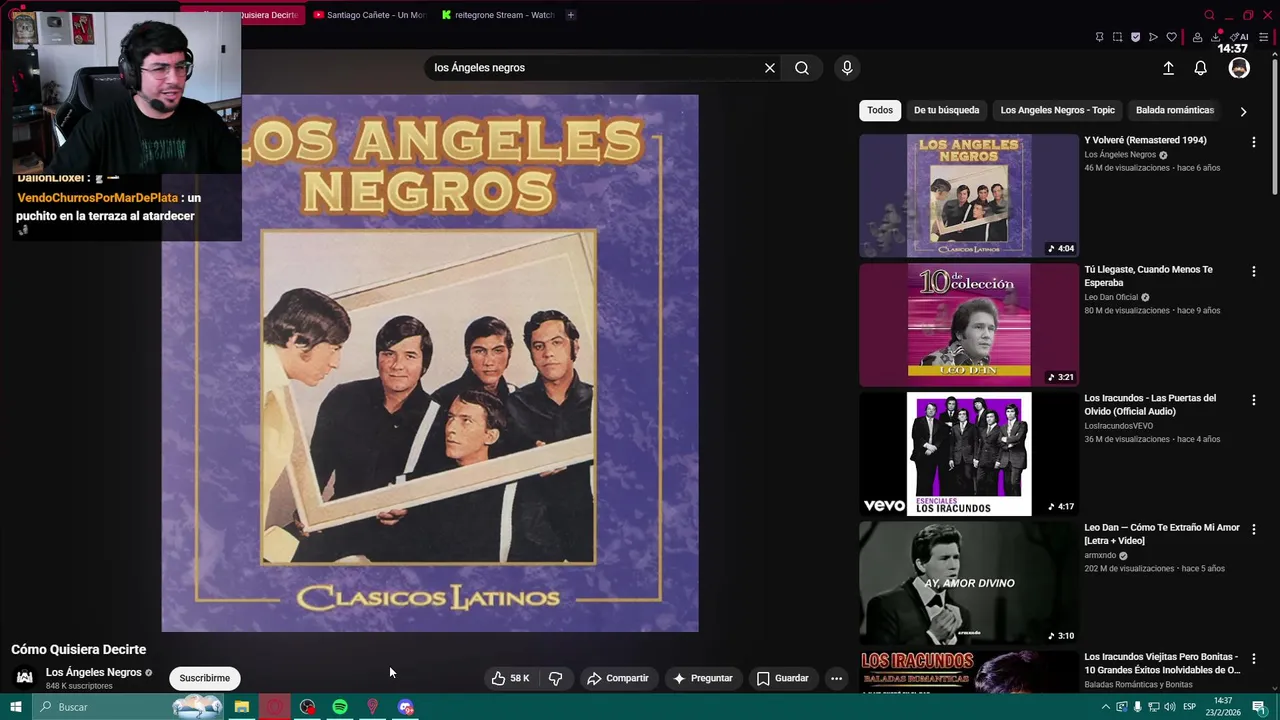Like the video with 58 K thumbs up

pyautogui.click(x=510, y=678)
